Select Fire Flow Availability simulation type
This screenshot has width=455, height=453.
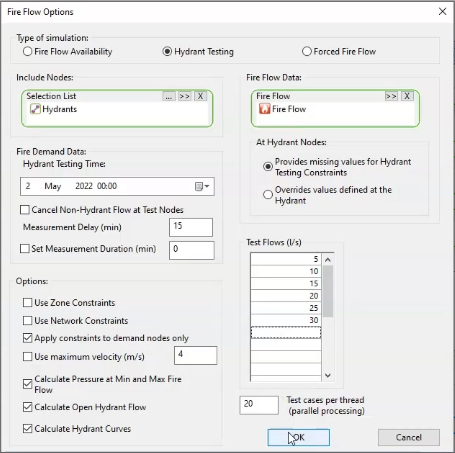tap(28, 51)
